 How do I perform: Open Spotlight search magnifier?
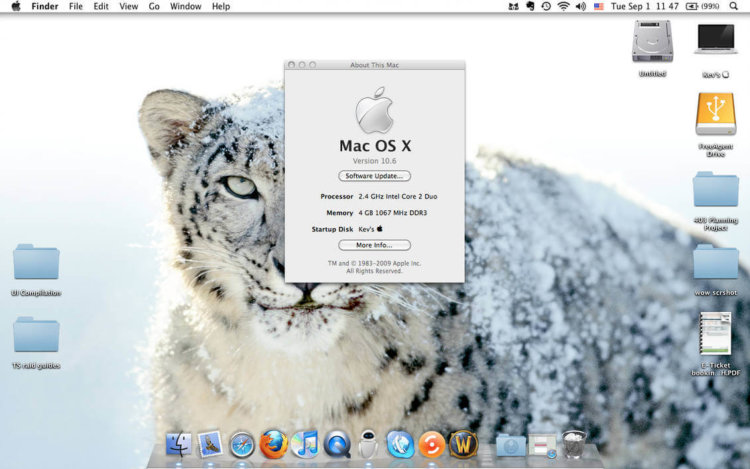pos(734,6)
